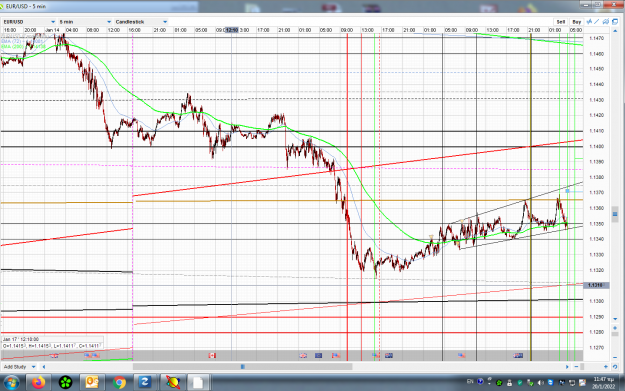Click the blue handle at 1.1360 on scale
625x391 pixels.
coord(615,214)
